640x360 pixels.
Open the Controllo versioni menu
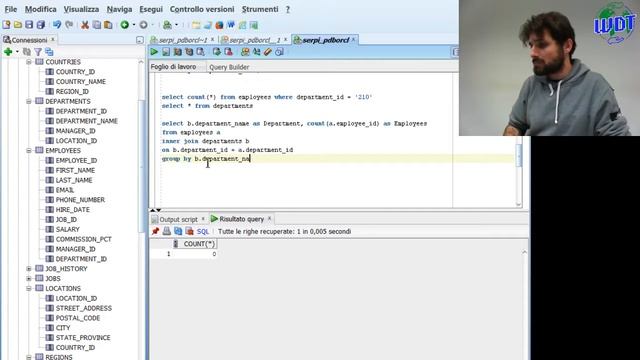coord(202,9)
